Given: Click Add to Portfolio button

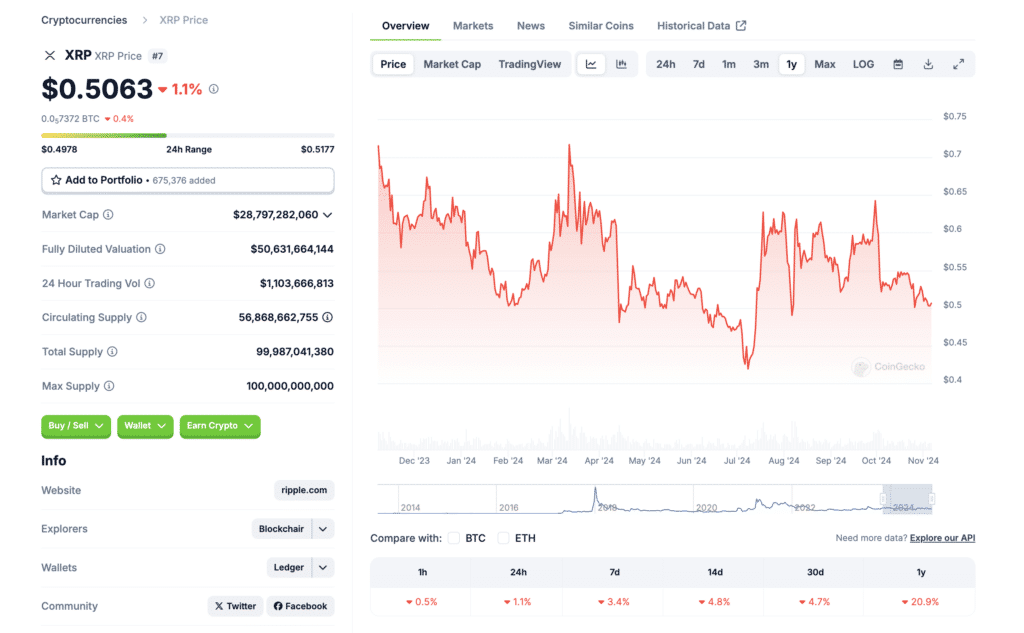Looking at the screenshot, I should (188, 180).
